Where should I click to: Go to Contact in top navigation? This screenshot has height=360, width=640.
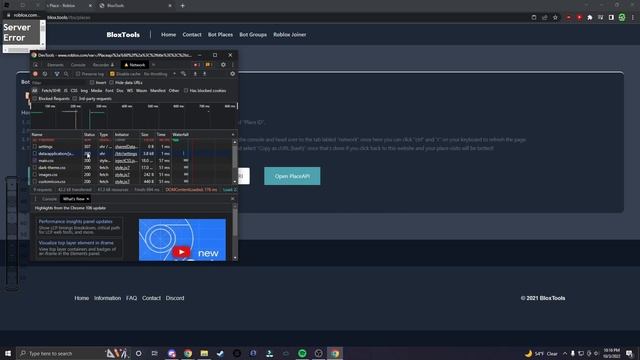coord(192,35)
